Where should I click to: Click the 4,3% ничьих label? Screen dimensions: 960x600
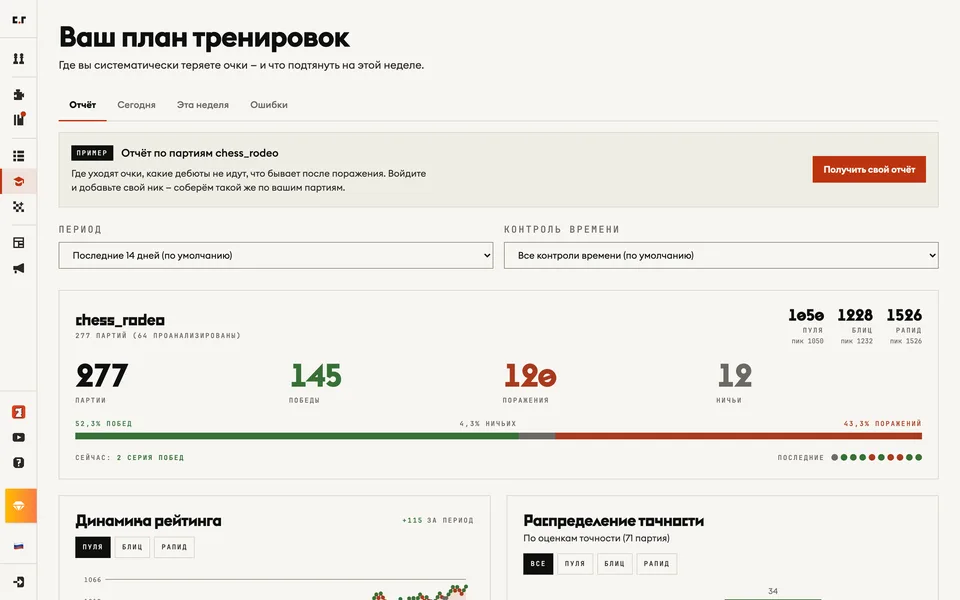point(488,424)
